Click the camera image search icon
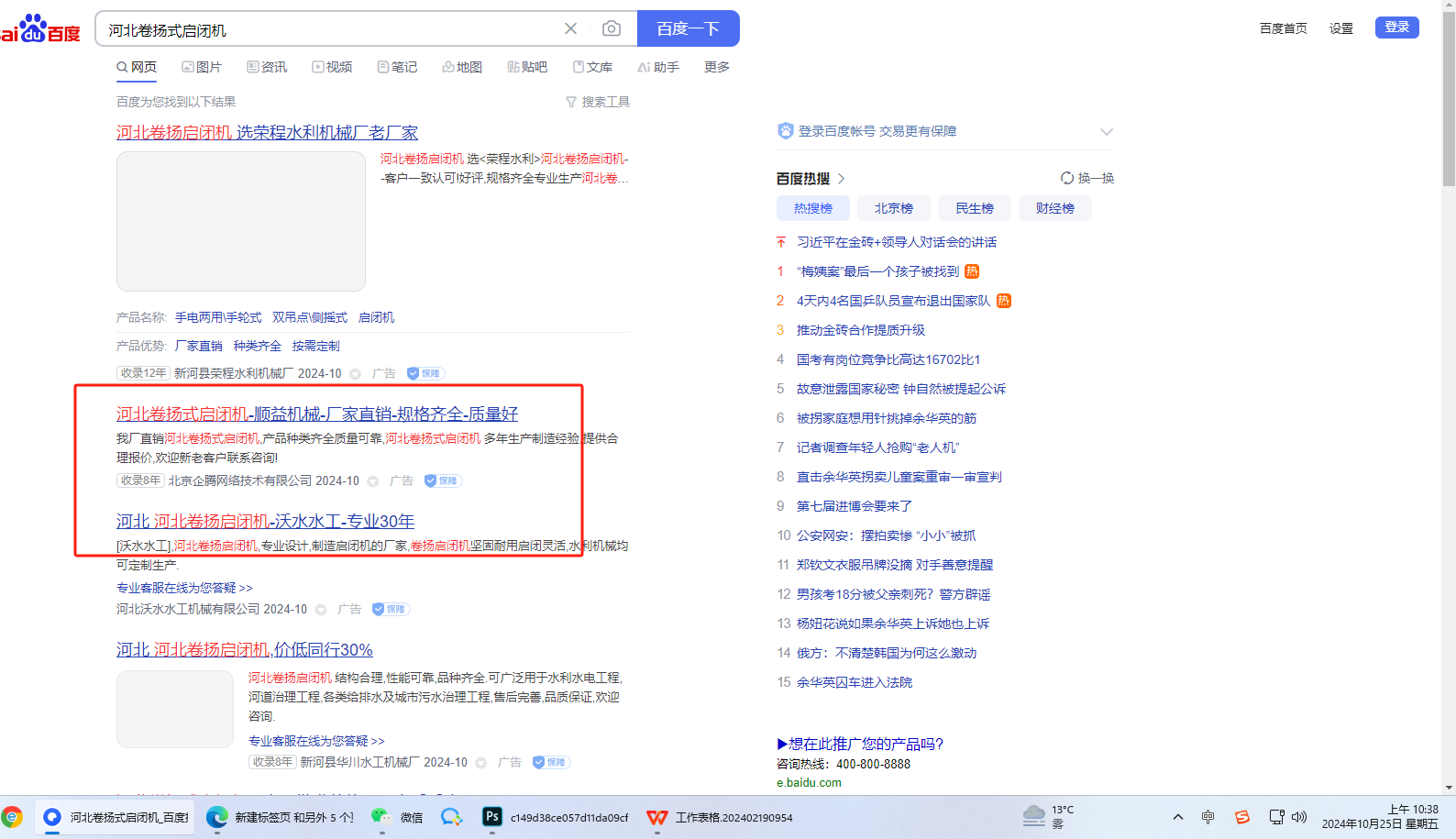Screen dimensions: 1456x839 coord(611,29)
